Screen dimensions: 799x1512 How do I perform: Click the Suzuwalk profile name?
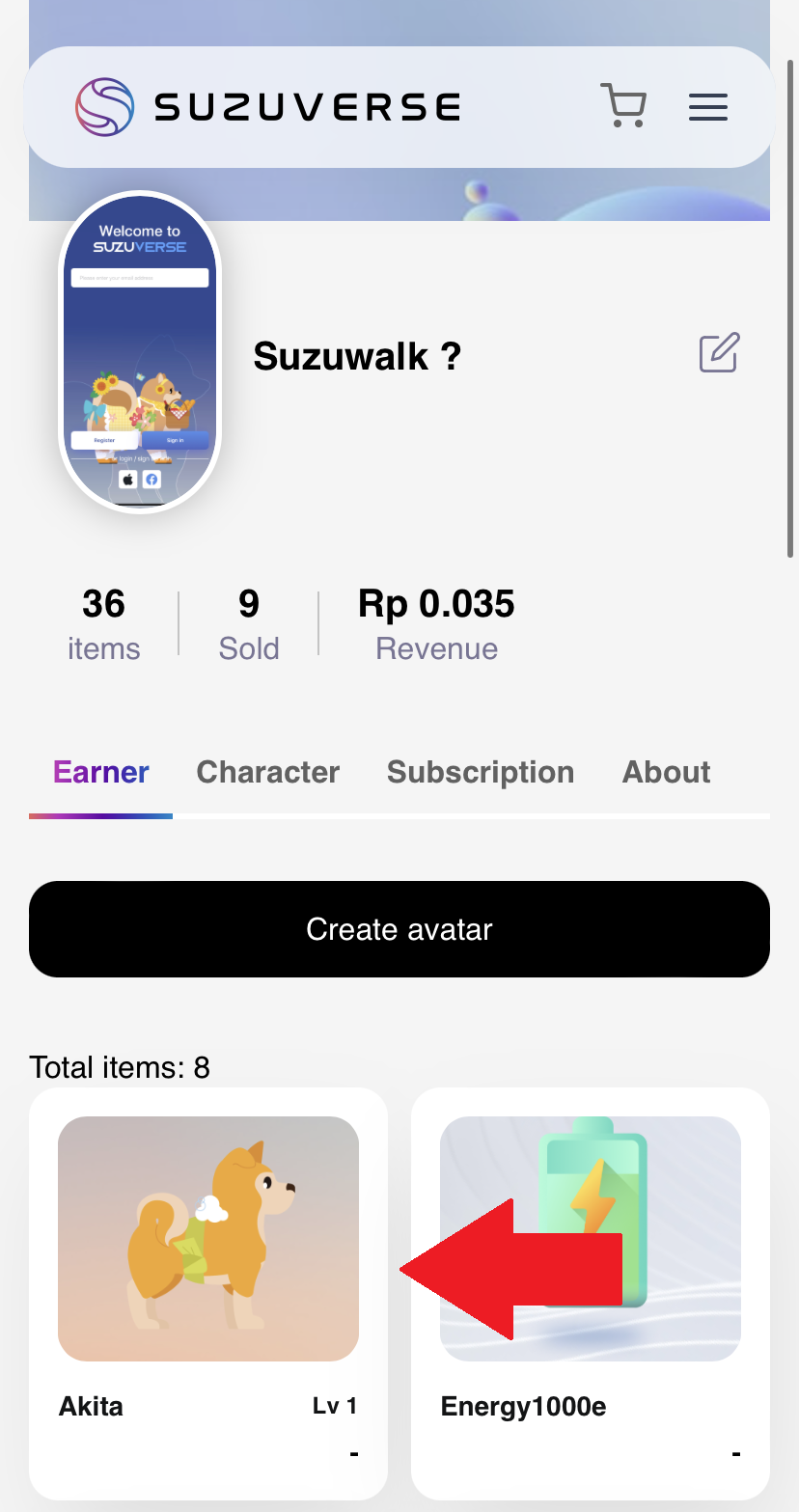[x=357, y=357]
